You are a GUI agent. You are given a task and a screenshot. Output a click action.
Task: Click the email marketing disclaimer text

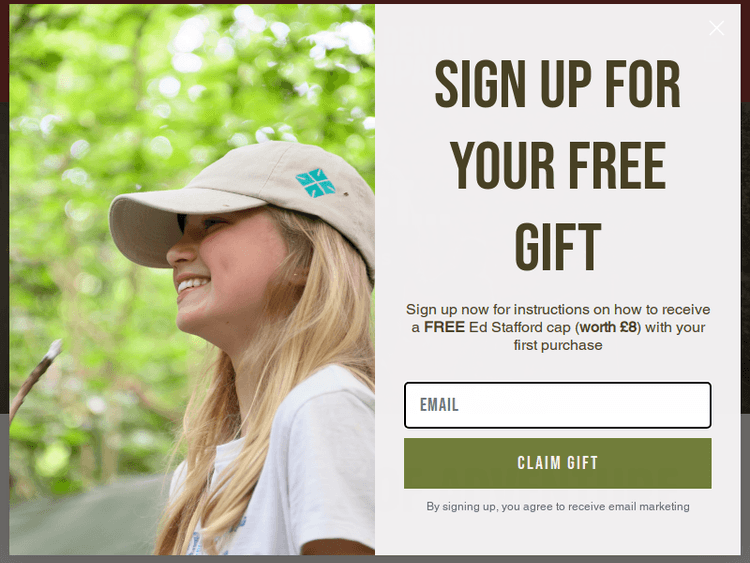(x=558, y=506)
